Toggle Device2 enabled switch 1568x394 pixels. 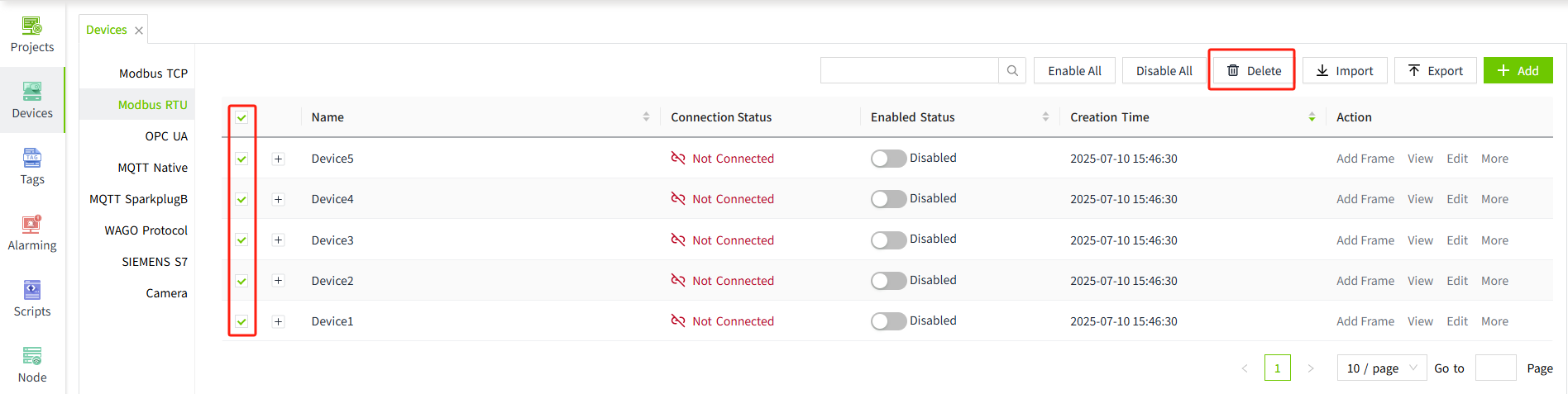(x=888, y=281)
